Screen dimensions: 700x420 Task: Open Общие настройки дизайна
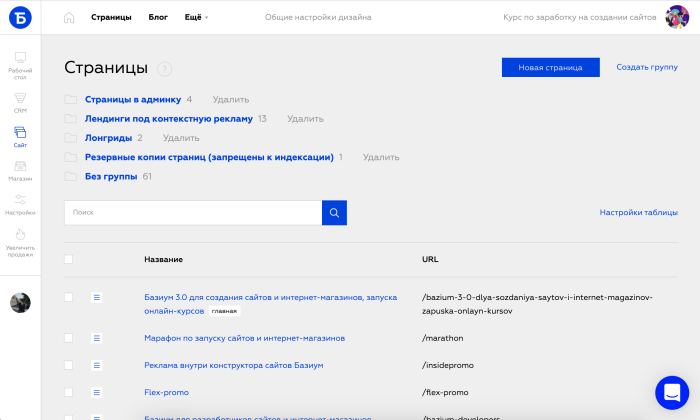(x=318, y=17)
